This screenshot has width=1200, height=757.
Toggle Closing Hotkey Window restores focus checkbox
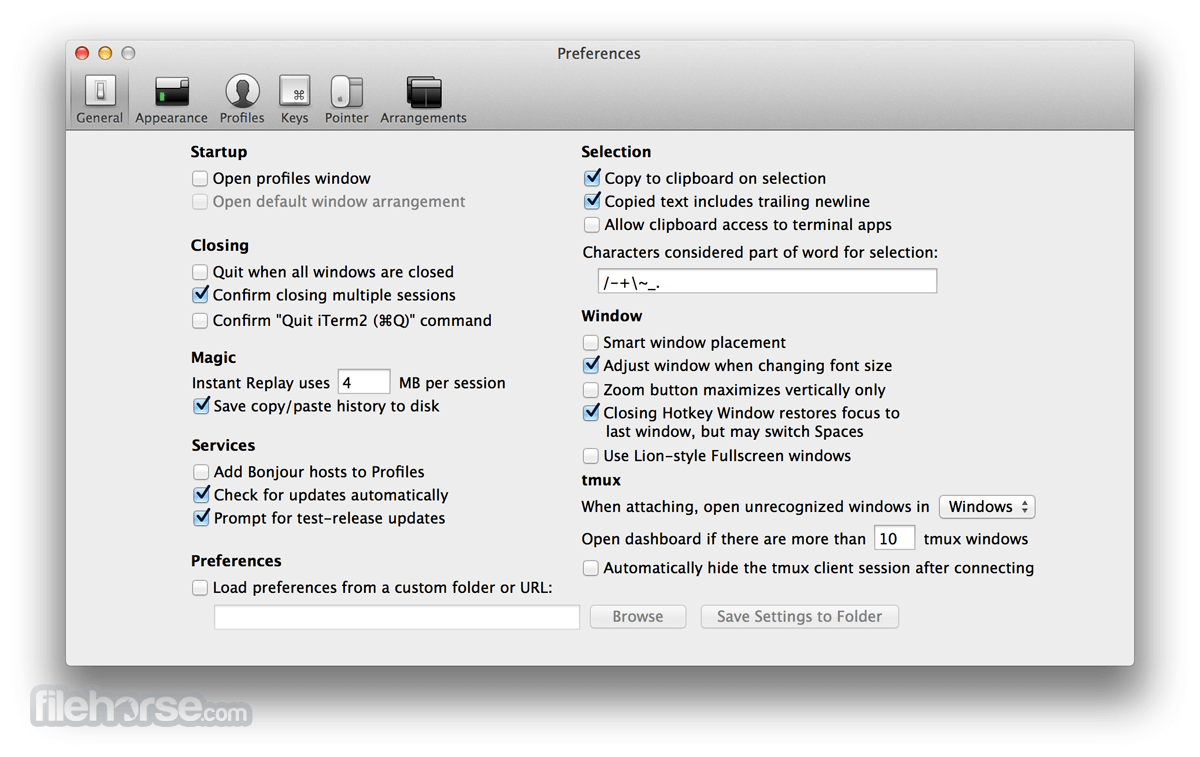click(x=591, y=413)
